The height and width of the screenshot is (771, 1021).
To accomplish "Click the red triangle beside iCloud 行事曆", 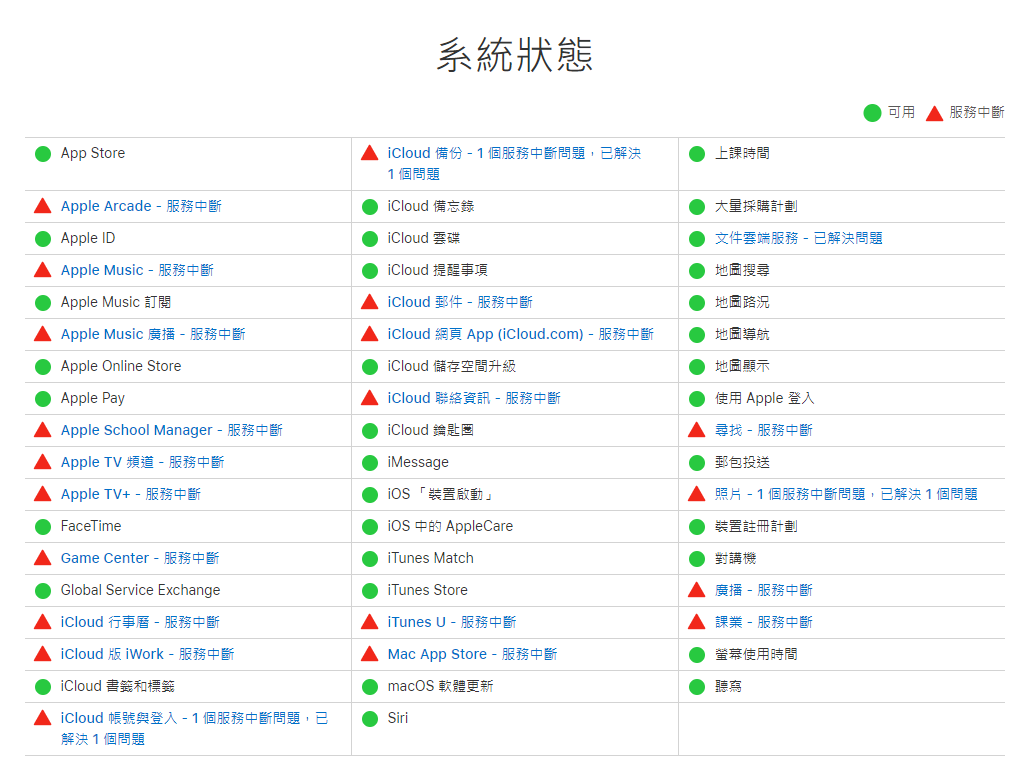I will click(x=42, y=622).
